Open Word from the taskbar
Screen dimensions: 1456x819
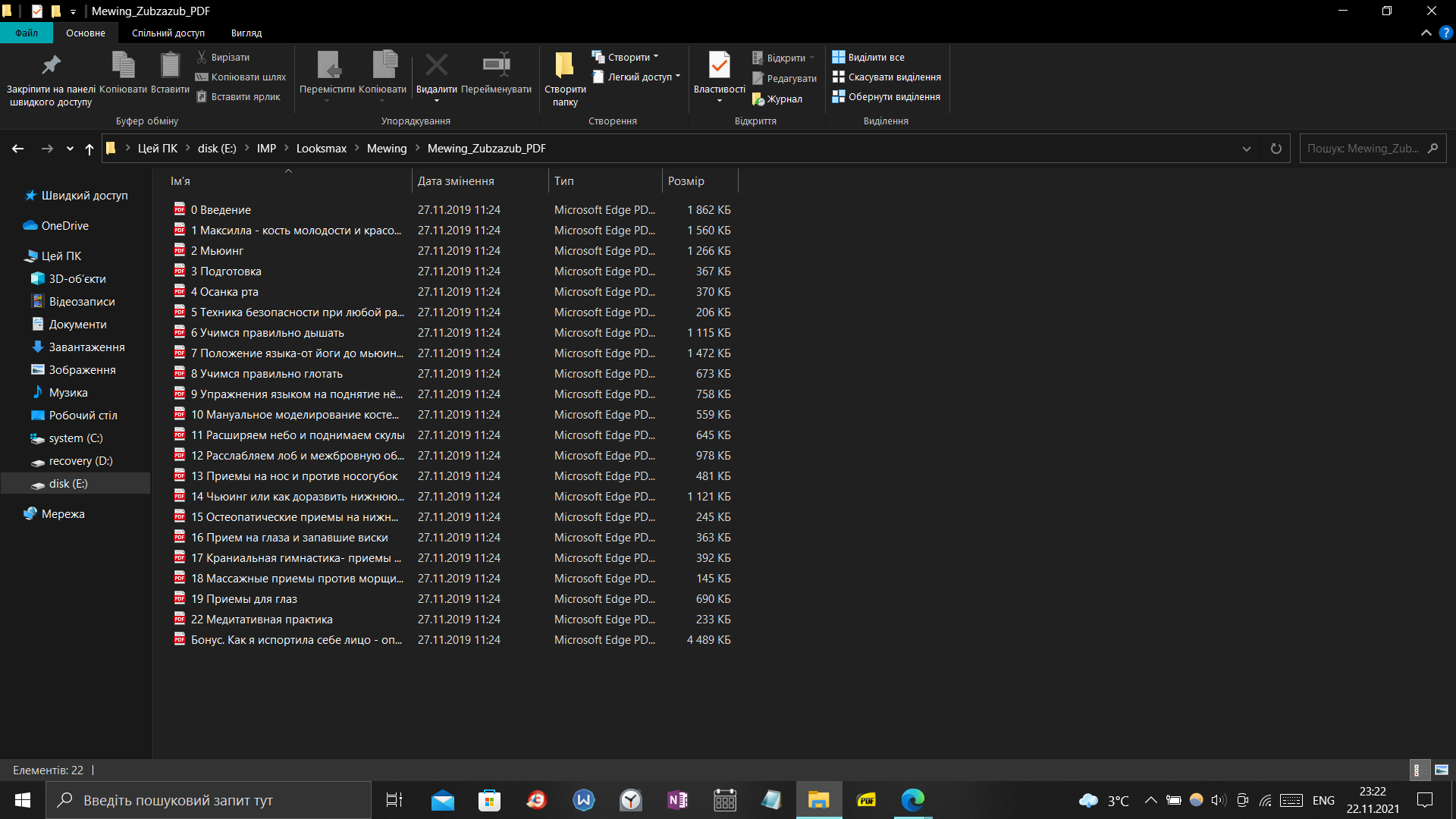click(583, 800)
